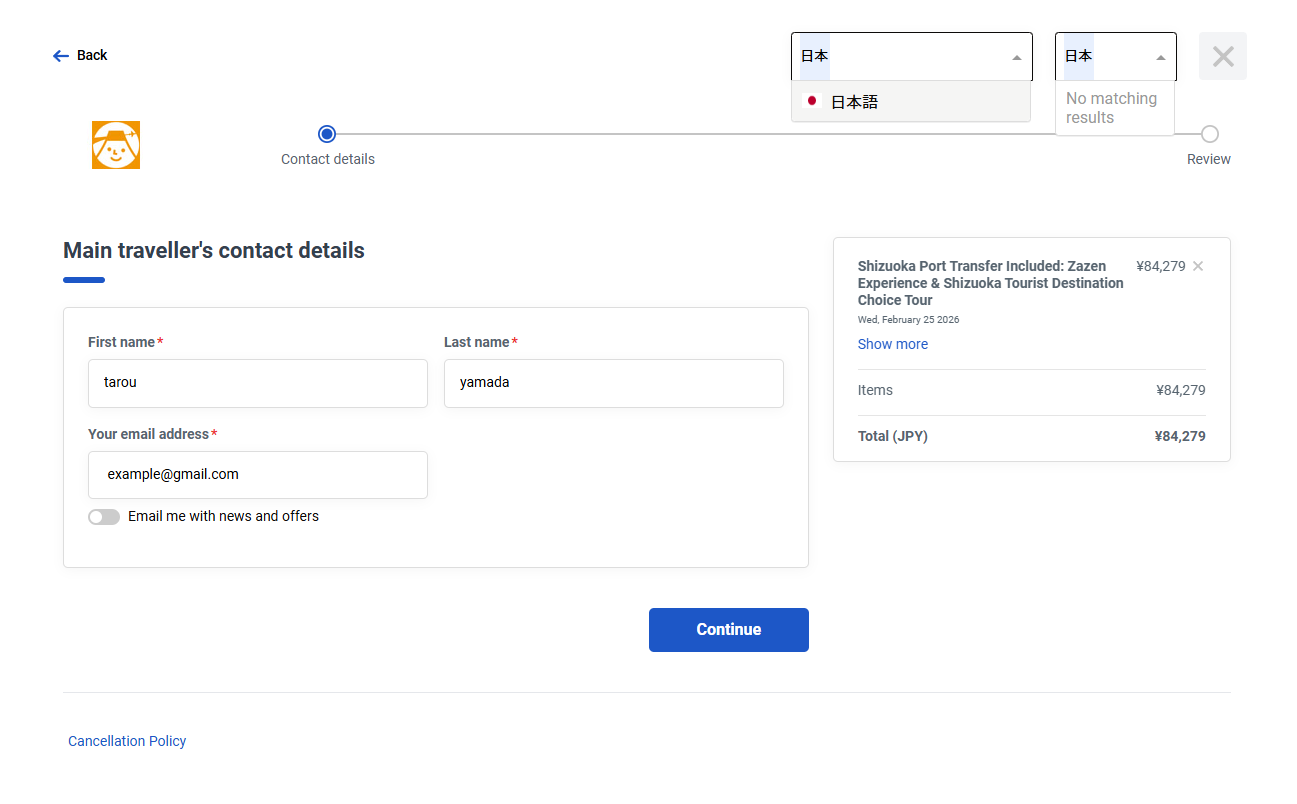Click Show more in order summary
This screenshot has width=1297, height=804.
tap(892, 344)
